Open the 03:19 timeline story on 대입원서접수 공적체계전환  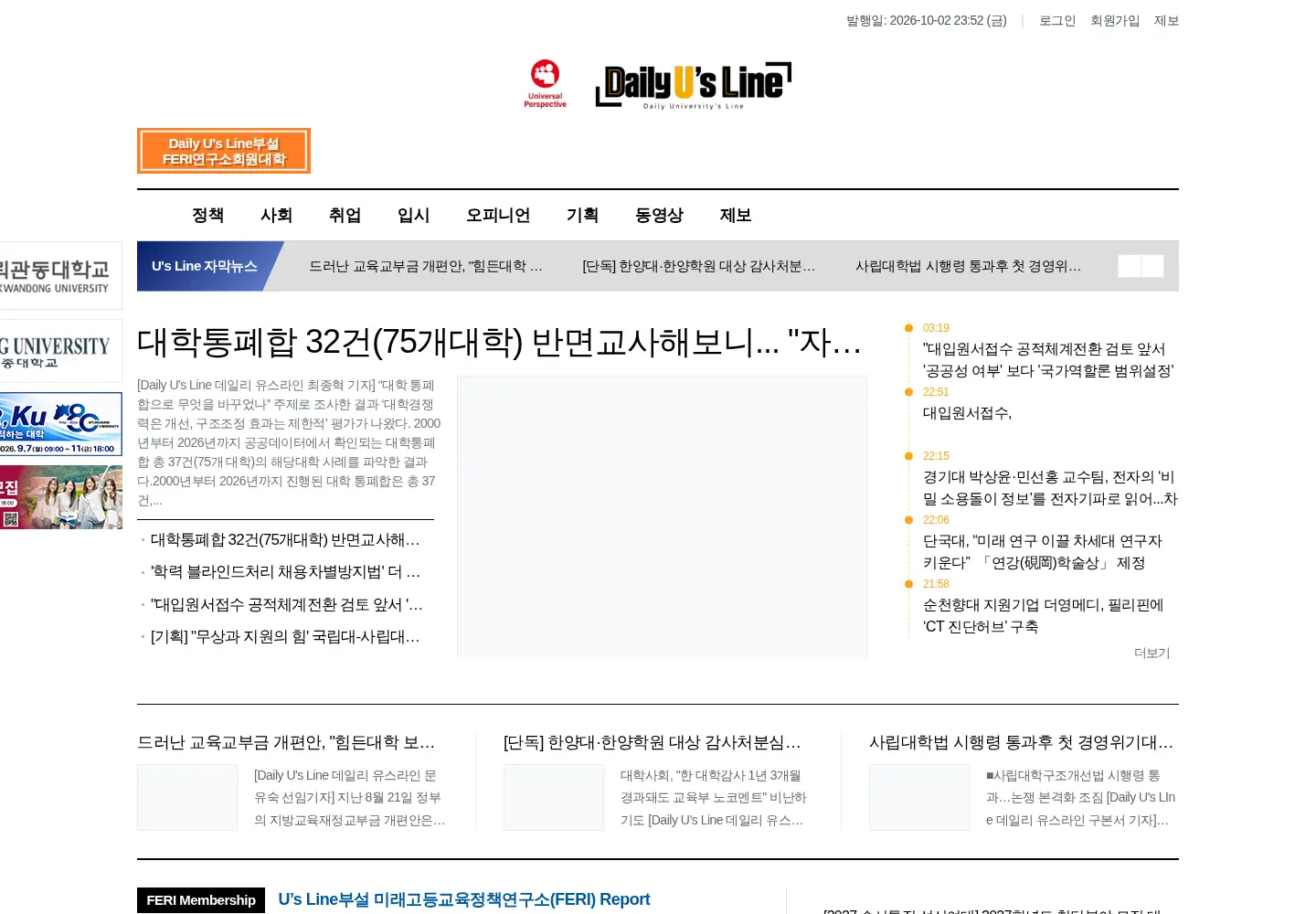(x=1048, y=360)
